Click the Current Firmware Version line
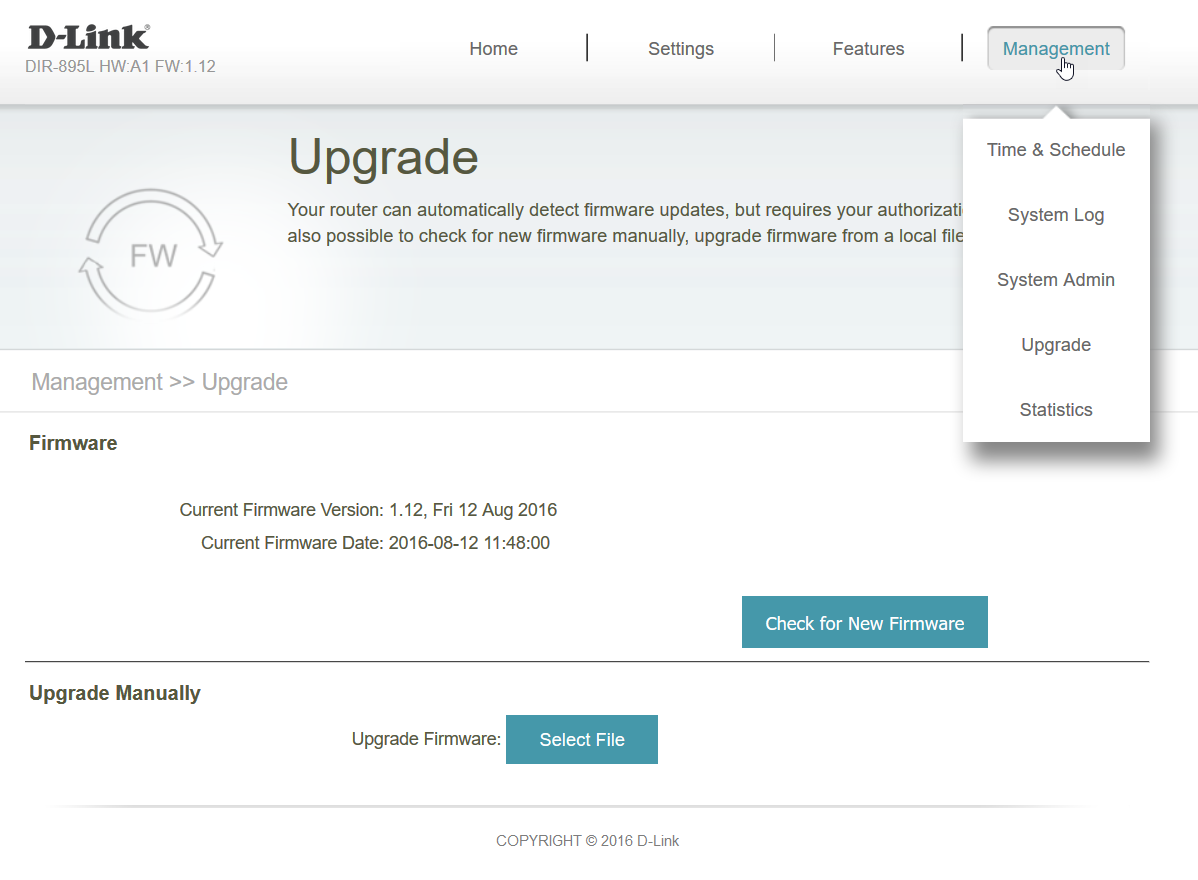Viewport: 1198px width, 880px height. pos(368,510)
